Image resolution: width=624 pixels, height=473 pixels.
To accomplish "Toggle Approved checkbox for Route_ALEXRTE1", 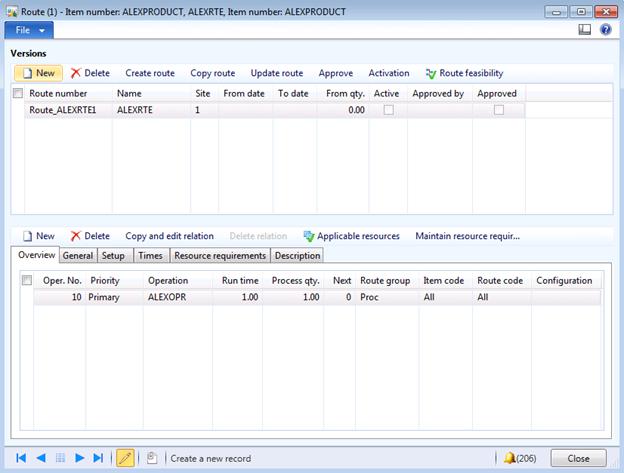I will point(499,110).
